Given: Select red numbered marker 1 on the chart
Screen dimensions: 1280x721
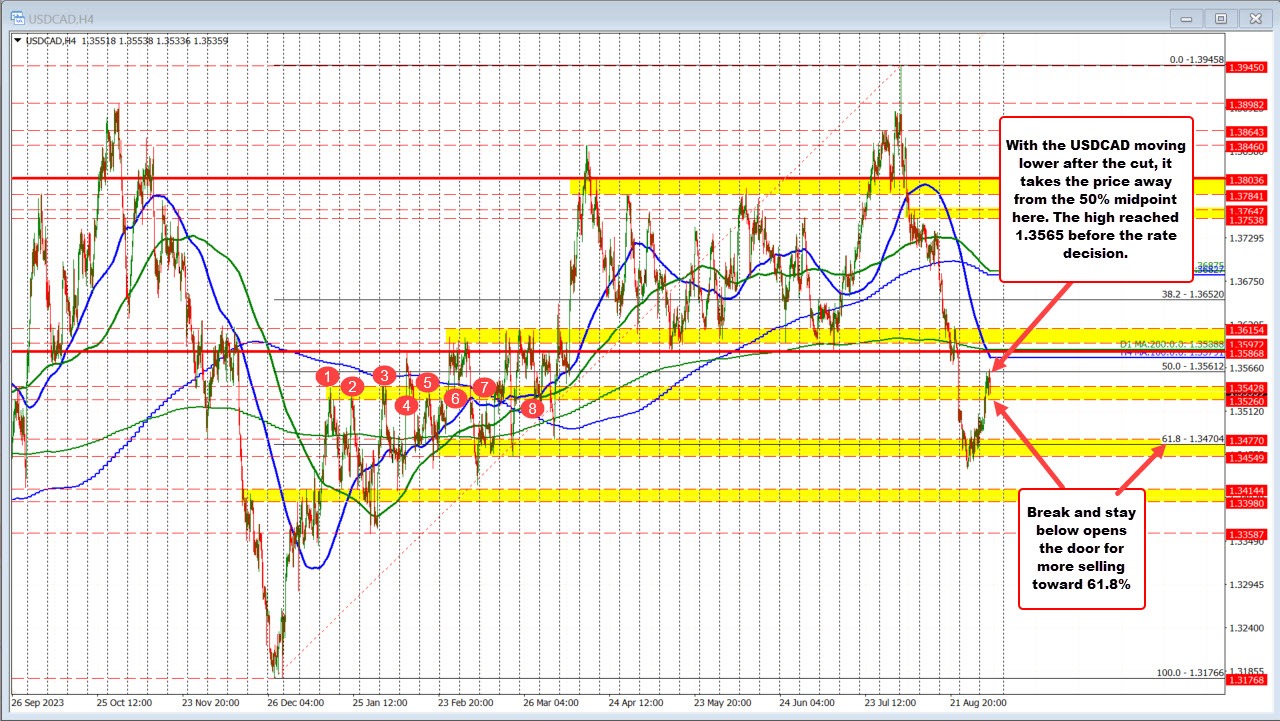Looking at the screenshot, I should pos(329,376).
